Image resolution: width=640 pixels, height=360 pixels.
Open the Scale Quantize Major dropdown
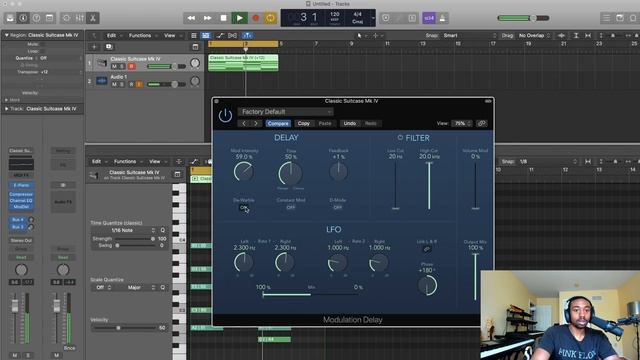[x=136, y=287]
